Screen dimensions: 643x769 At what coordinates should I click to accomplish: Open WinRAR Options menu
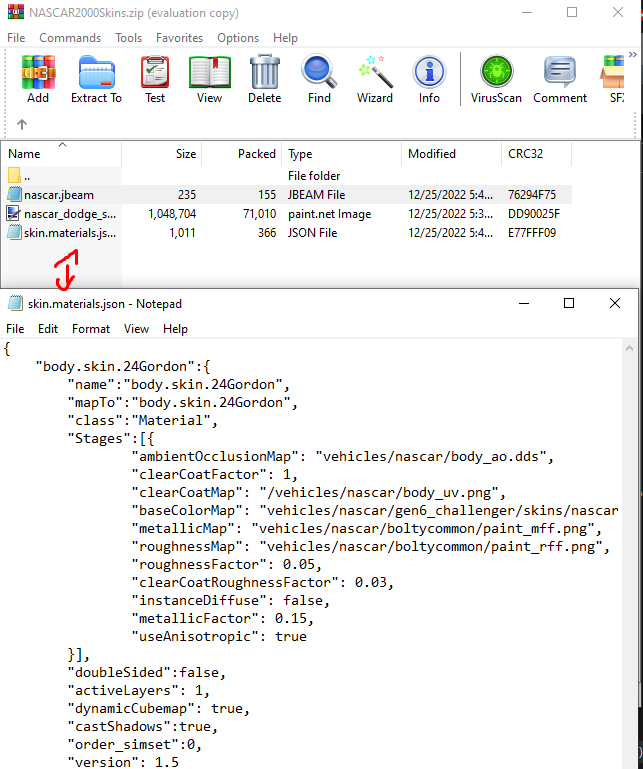[x=238, y=38]
